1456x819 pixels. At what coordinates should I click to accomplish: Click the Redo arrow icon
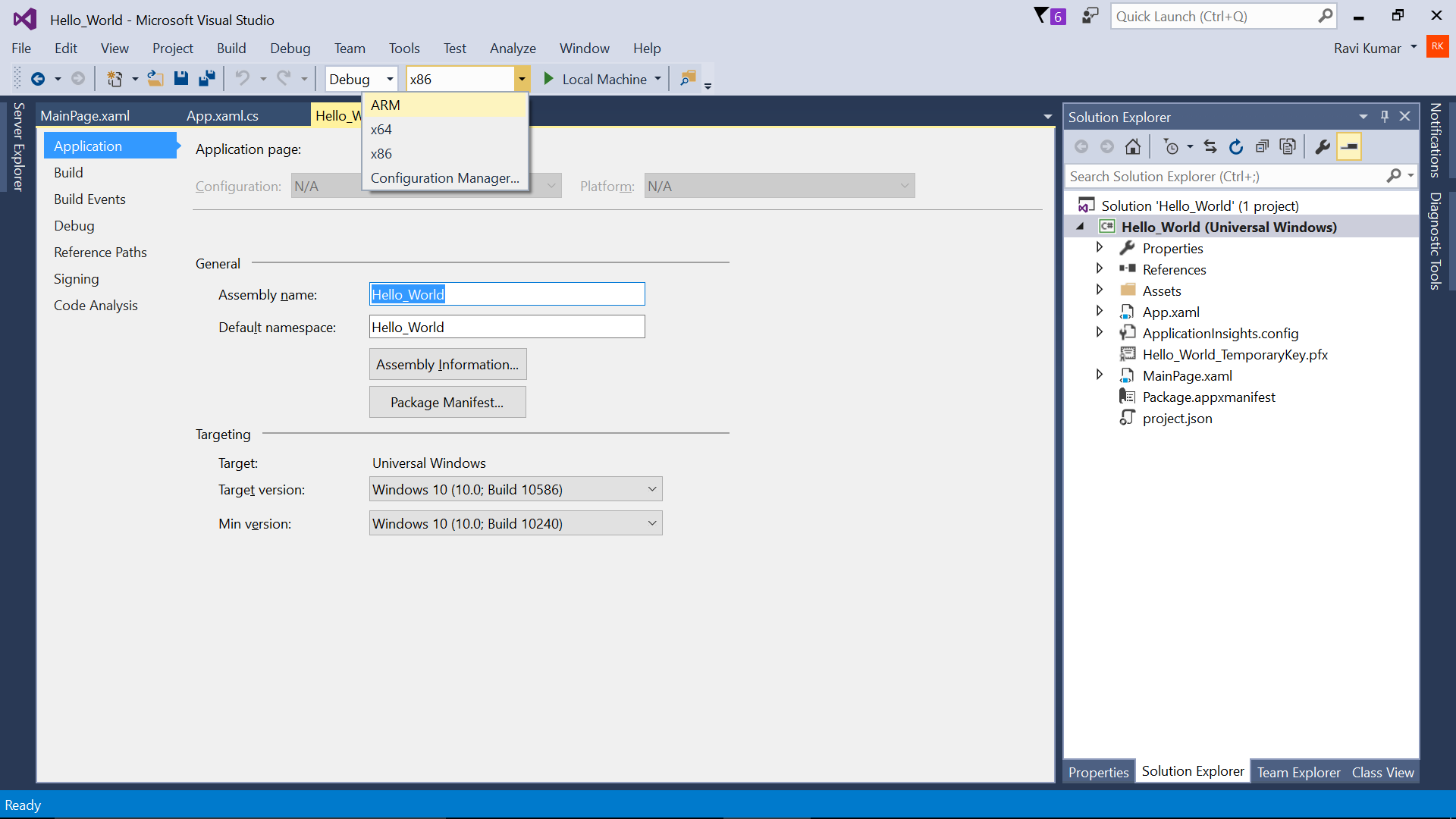(x=284, y=79)
